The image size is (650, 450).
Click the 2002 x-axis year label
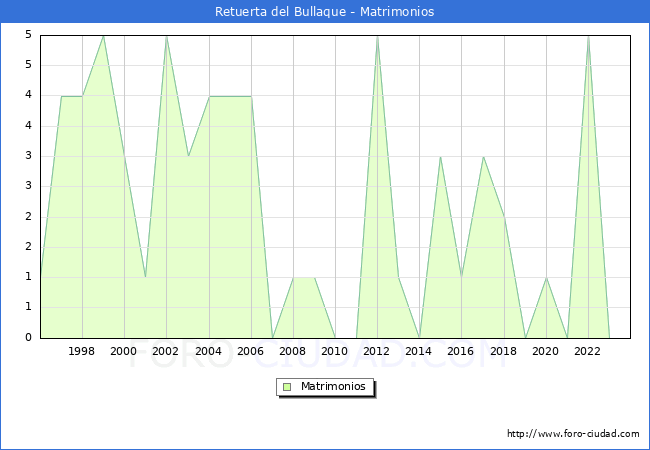point(166,351)
